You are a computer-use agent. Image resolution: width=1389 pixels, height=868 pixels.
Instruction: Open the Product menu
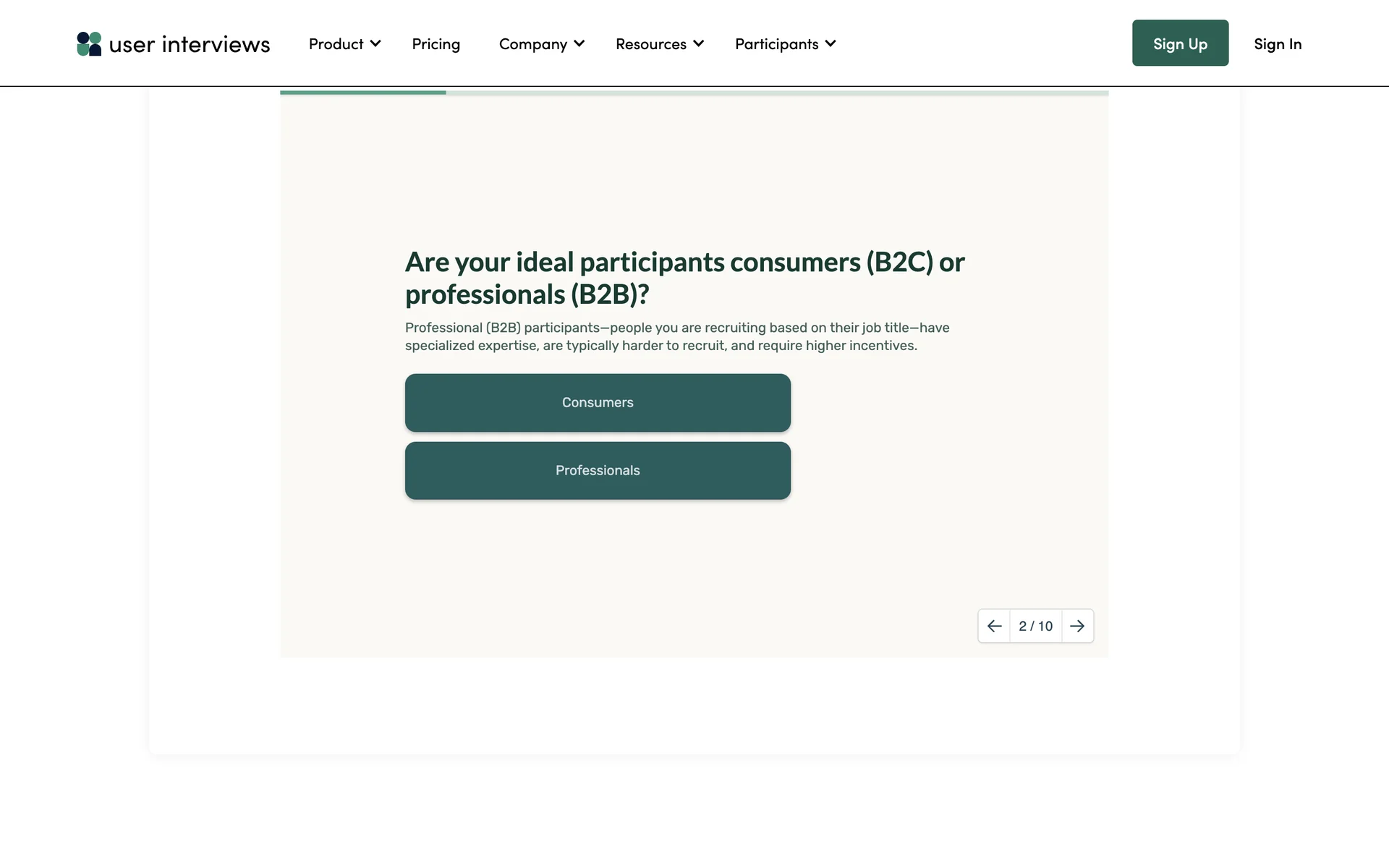click(x=336, y=44)
